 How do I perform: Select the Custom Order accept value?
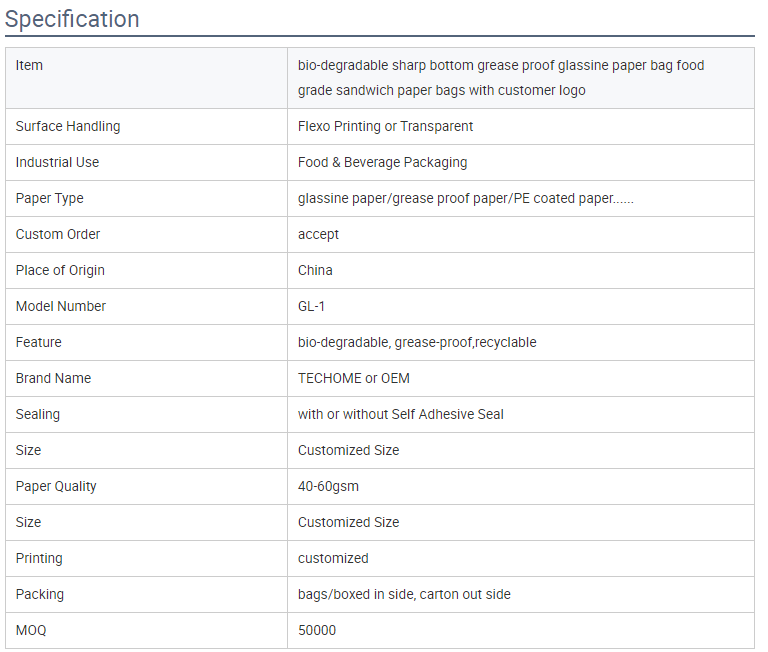pyautogui.click(x=318, y=235)
